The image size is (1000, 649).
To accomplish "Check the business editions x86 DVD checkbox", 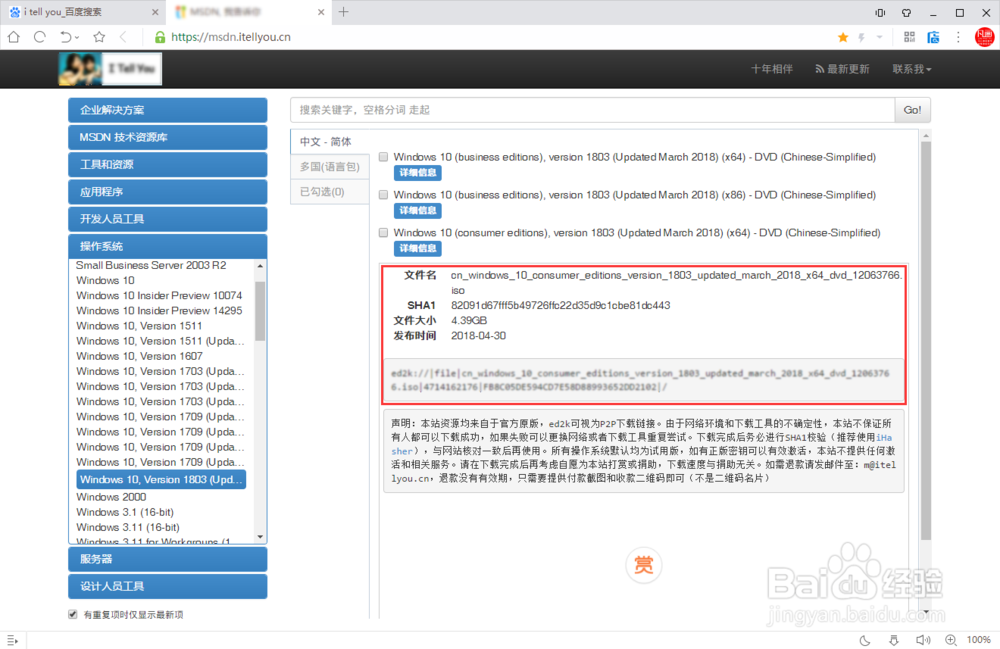I will click(x=383, y=195).
